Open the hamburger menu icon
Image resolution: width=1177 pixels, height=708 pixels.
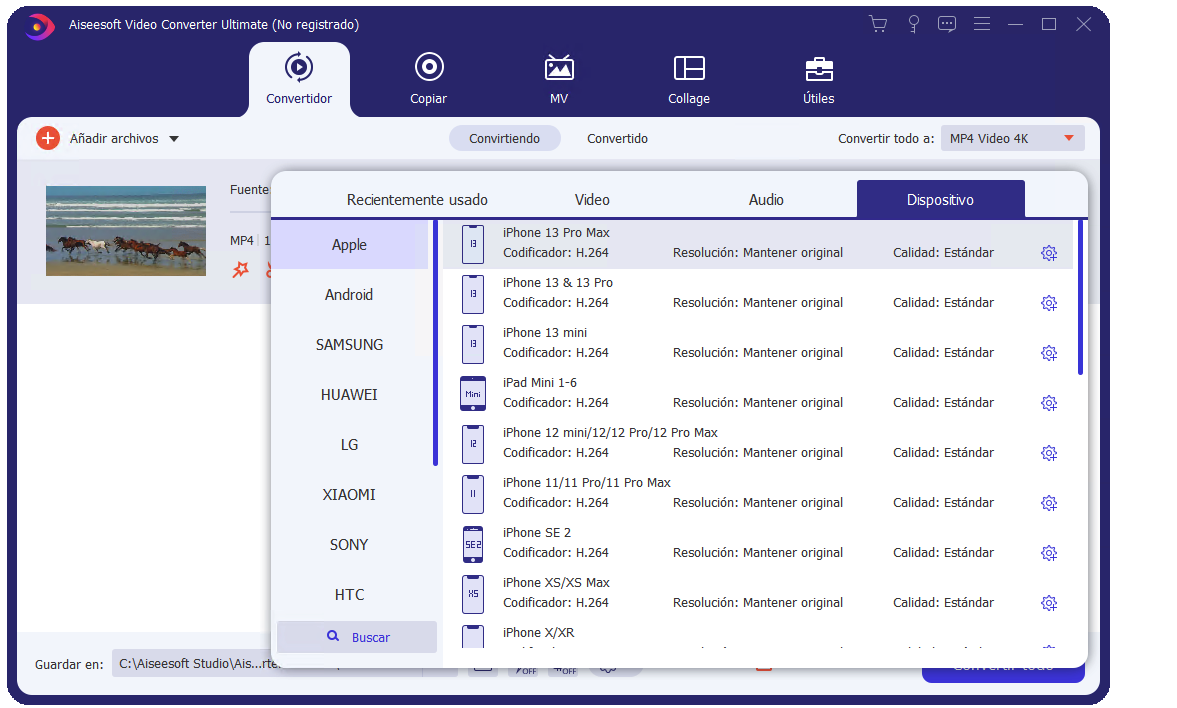[x=981, y=24]
